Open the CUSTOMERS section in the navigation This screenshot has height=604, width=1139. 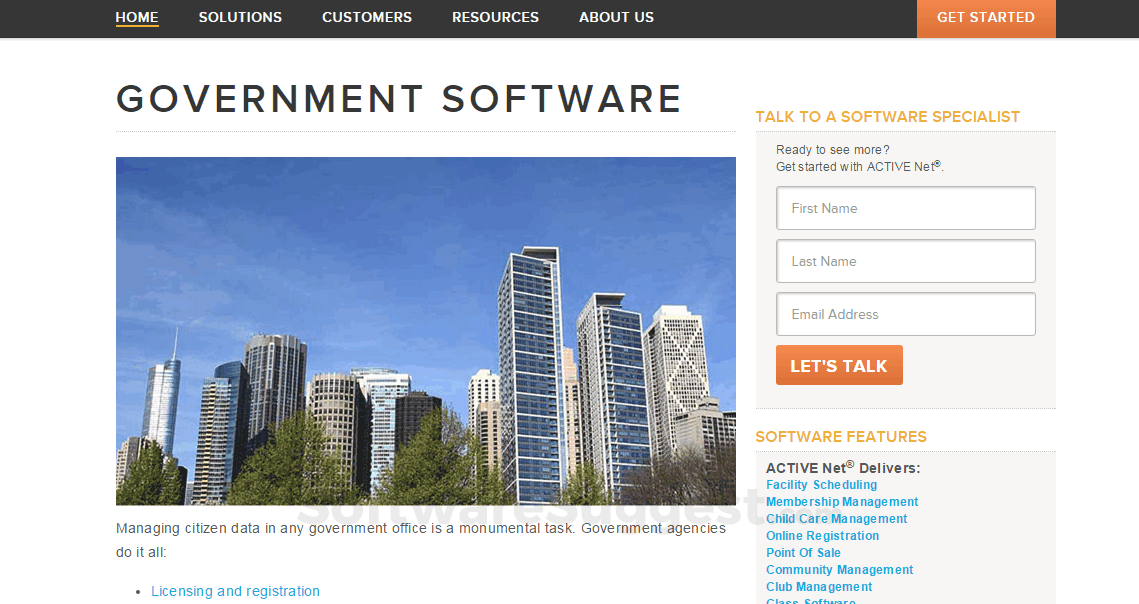click(x=366, y=17)
